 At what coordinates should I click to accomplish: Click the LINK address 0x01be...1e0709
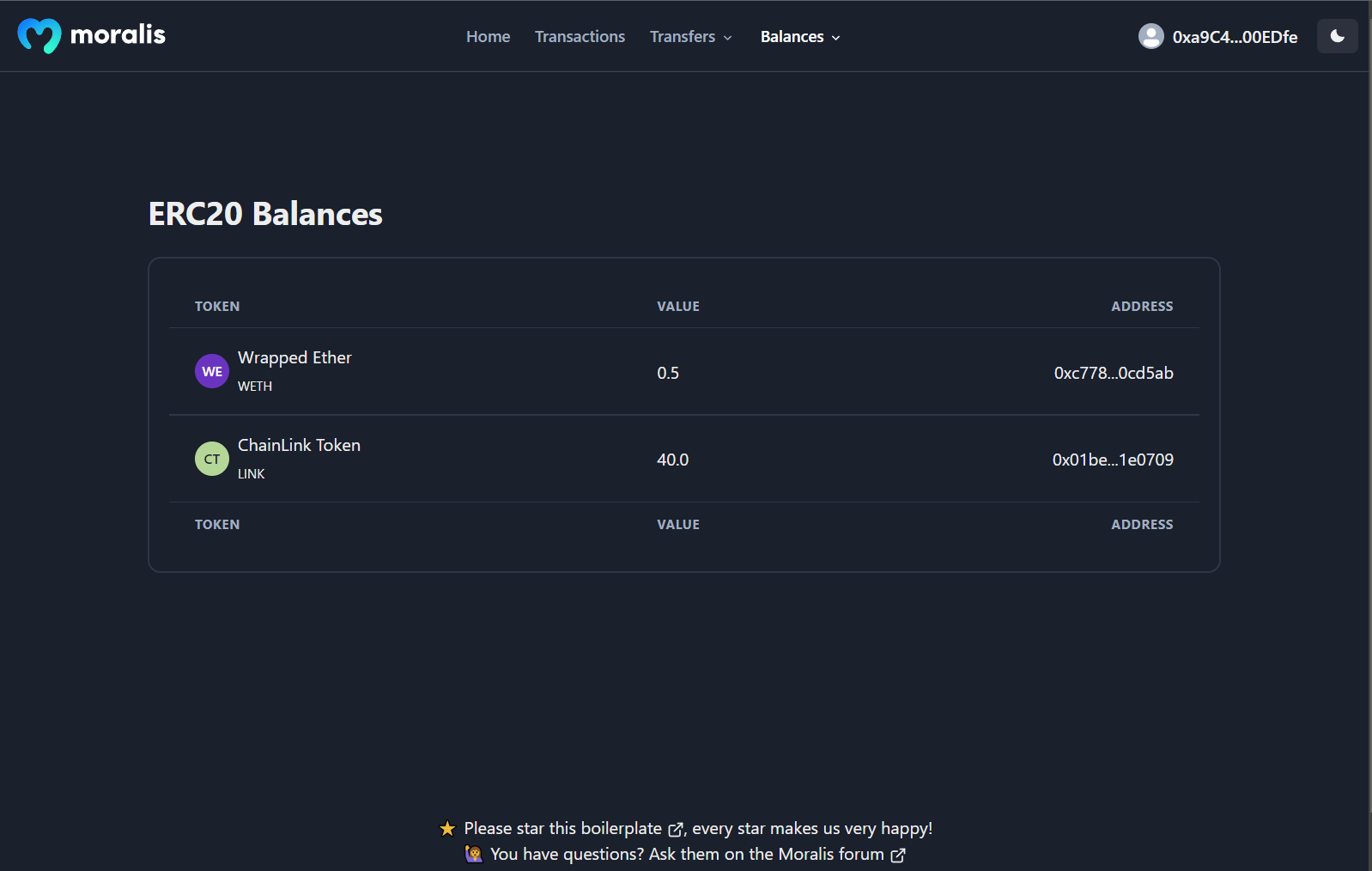pos(1112,460)
